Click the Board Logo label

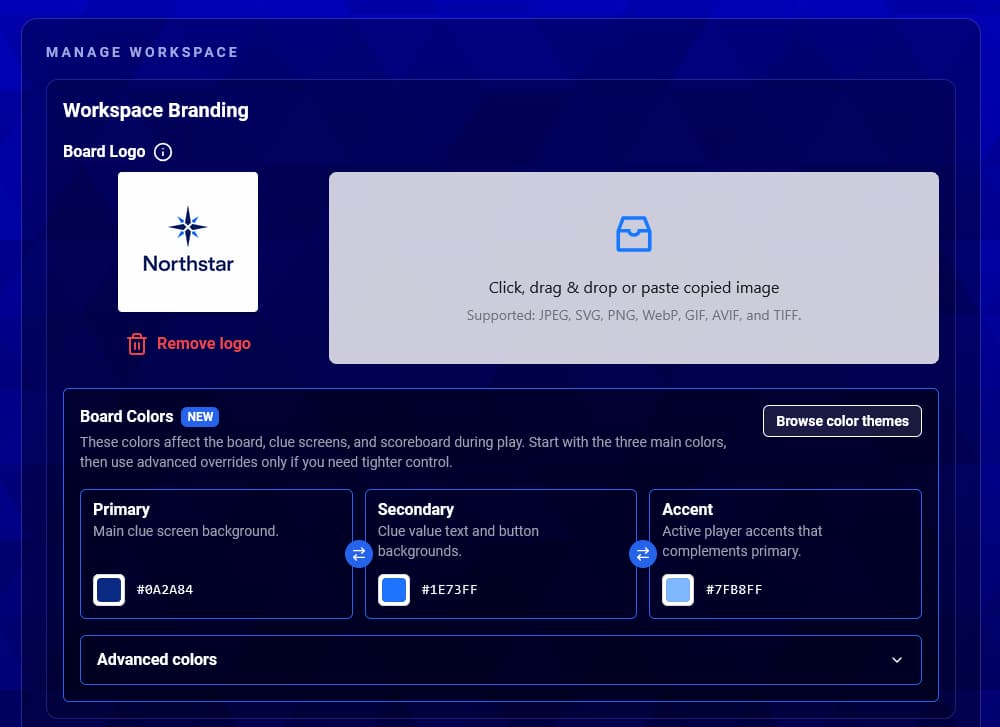click(x=104, y=152)
